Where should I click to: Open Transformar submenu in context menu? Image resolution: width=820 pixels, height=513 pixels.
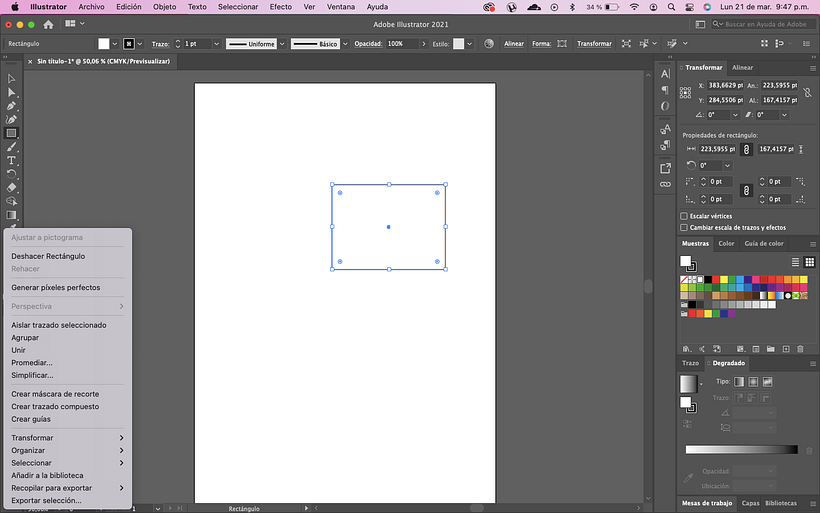click(x=68, y=438)
